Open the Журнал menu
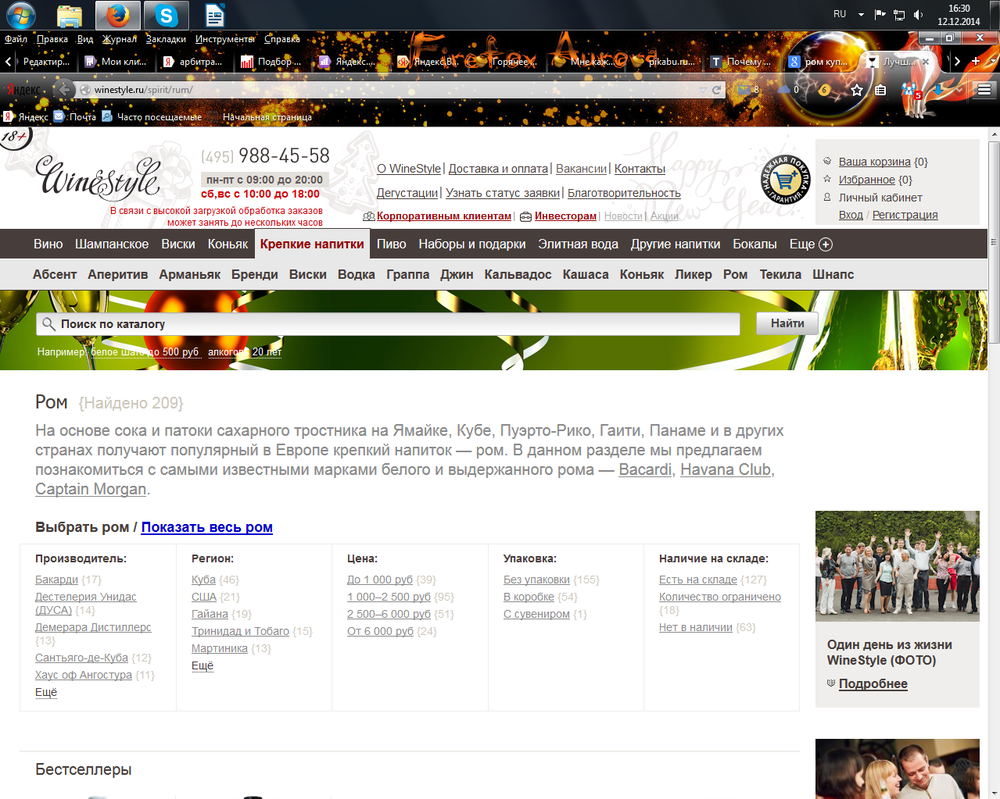The width and height of the screenshot is (1000, 799). 119,39
